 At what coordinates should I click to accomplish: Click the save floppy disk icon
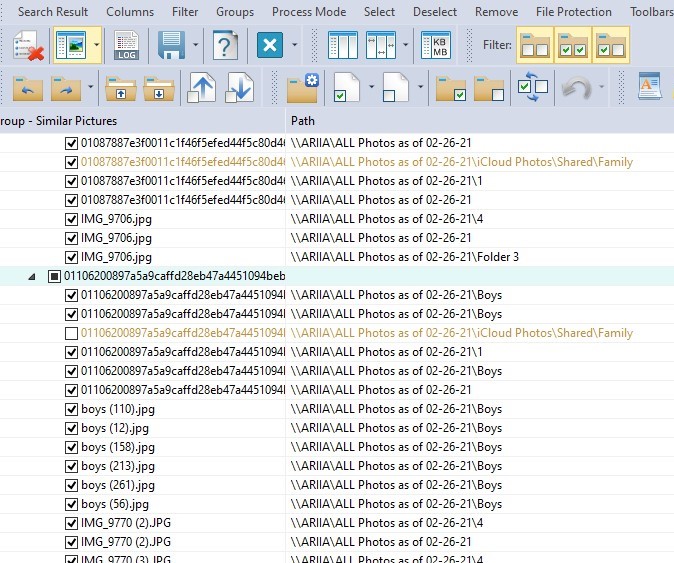point(170,46)
